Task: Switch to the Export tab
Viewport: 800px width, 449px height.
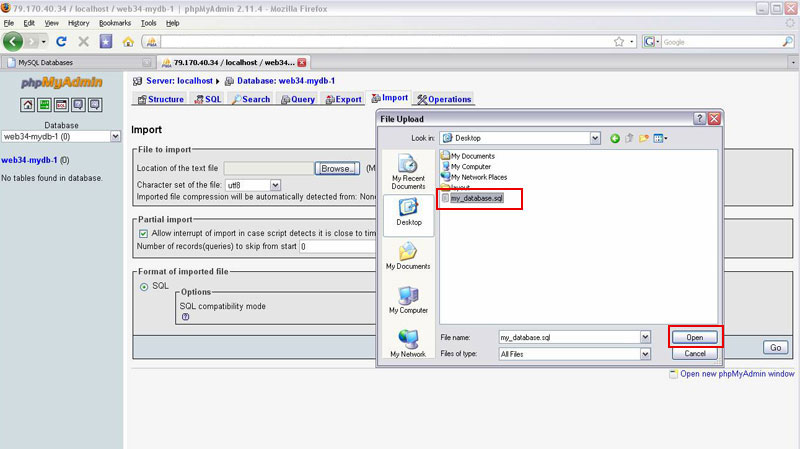Action: point(344,99)
